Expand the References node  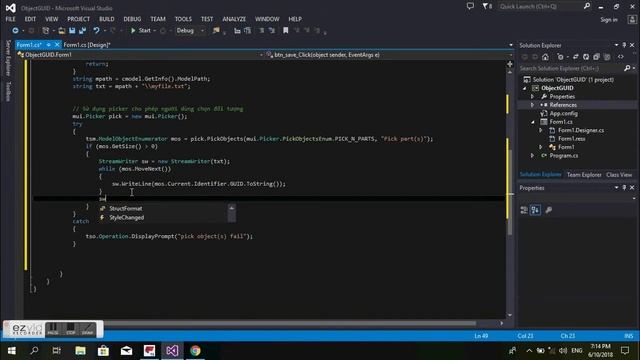tap(532, 105)
